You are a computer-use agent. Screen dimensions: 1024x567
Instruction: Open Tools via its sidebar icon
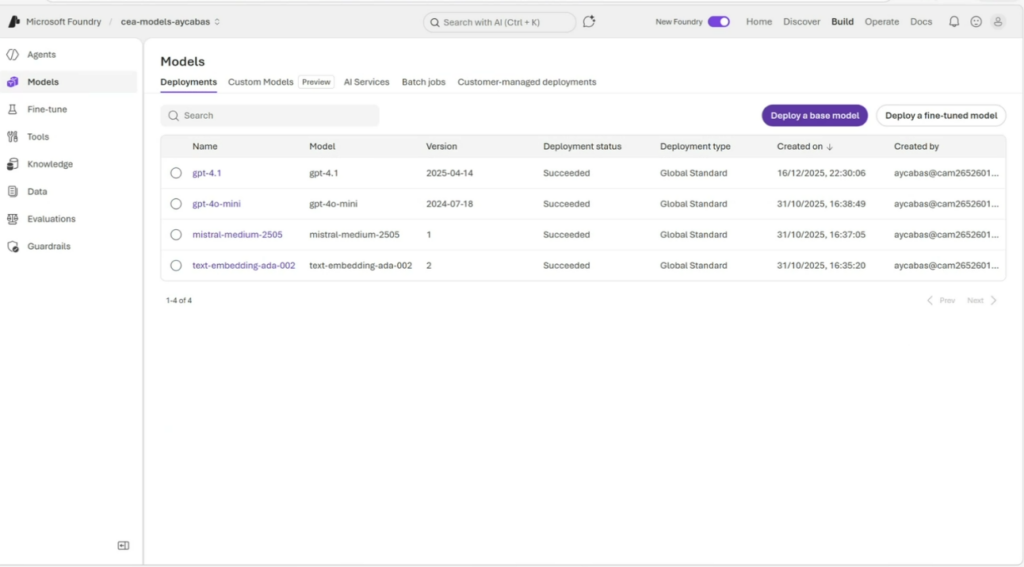point(13,137)
